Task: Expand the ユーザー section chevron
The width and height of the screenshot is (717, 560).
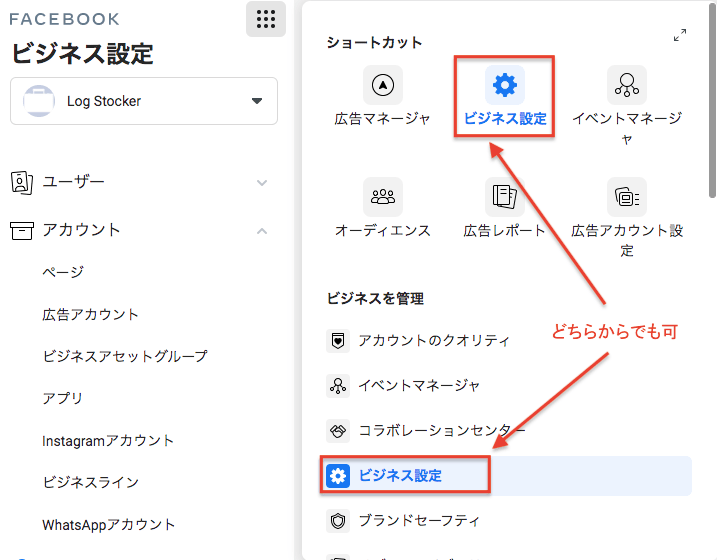Action: coord(262,183)
